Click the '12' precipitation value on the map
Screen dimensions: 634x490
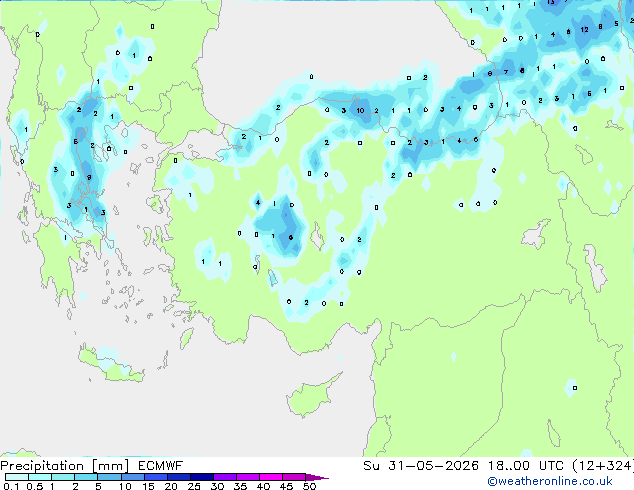point(584,30)
